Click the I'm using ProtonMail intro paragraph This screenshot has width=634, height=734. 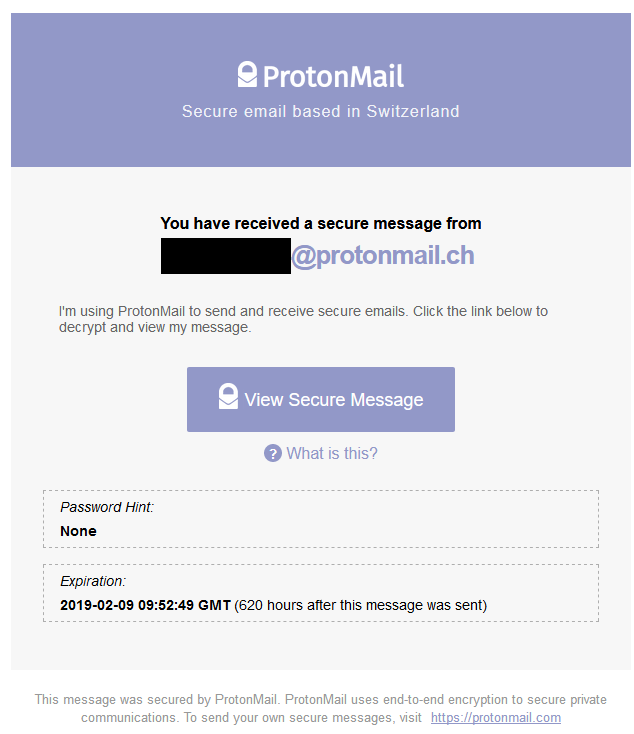coord(303,319)
